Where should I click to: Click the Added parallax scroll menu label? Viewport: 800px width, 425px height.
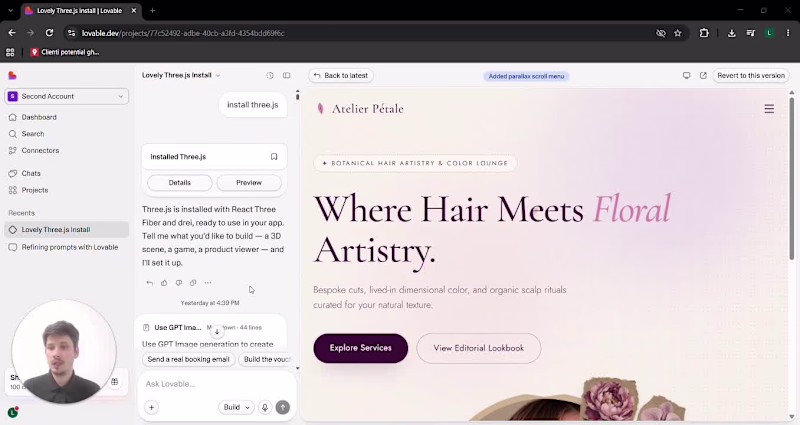coord(526,76)
